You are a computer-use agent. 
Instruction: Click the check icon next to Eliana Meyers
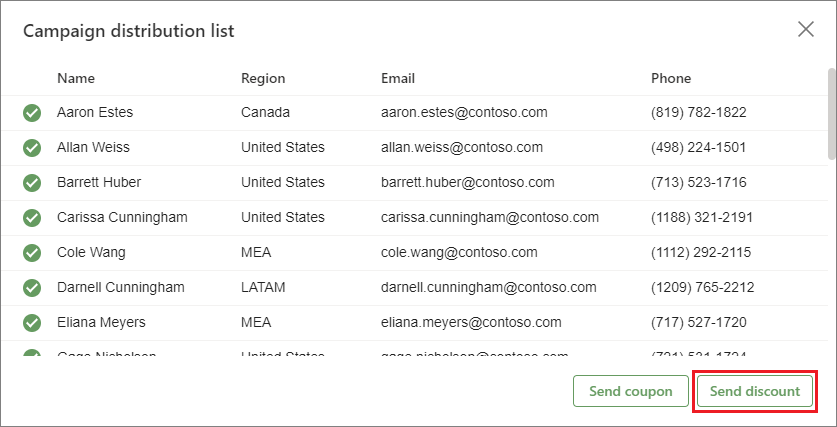32,323
